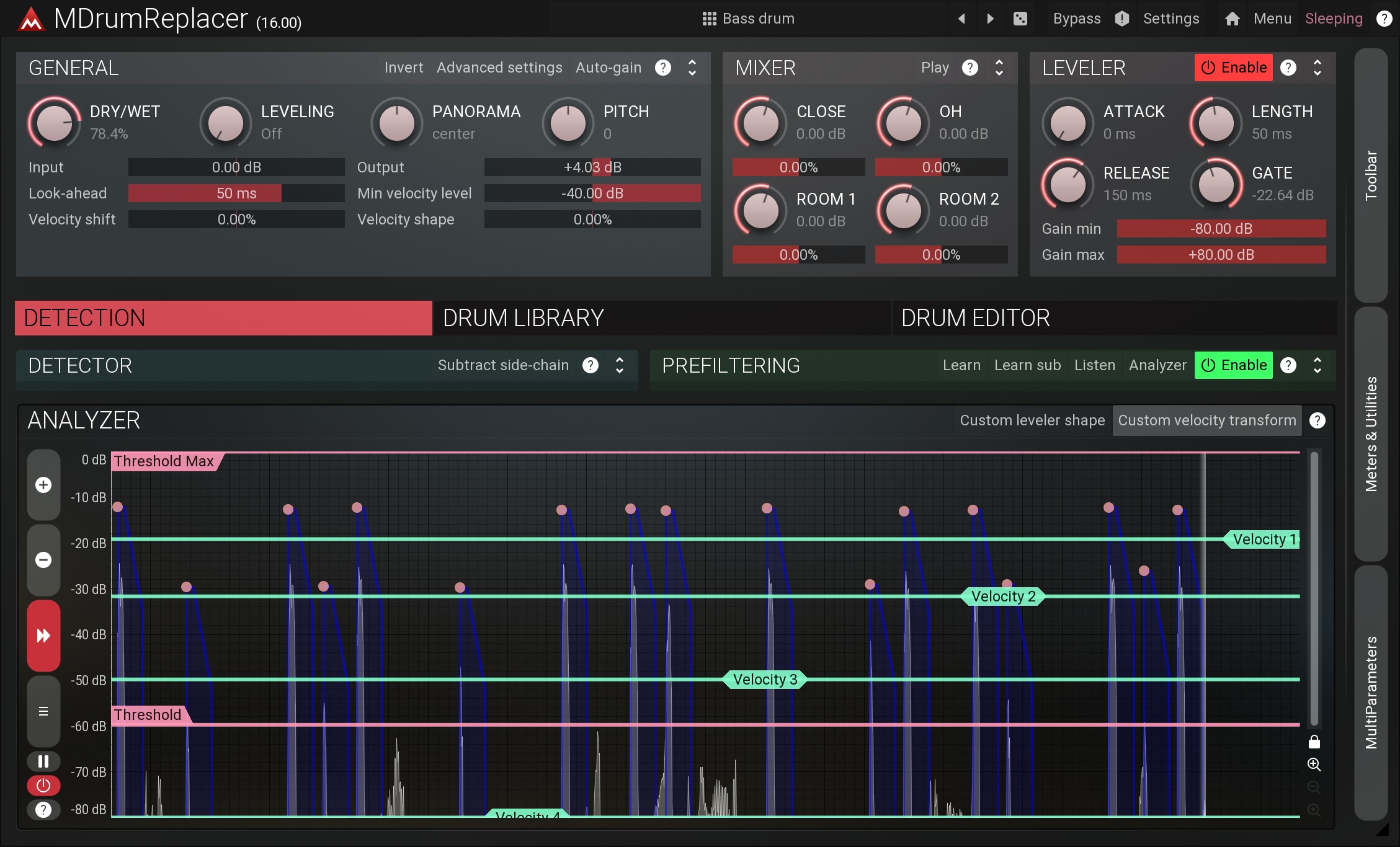
Task: Toggle Auto-gain in the GENERAL panel
Action: pyautogui.click(x=609, y=68)
